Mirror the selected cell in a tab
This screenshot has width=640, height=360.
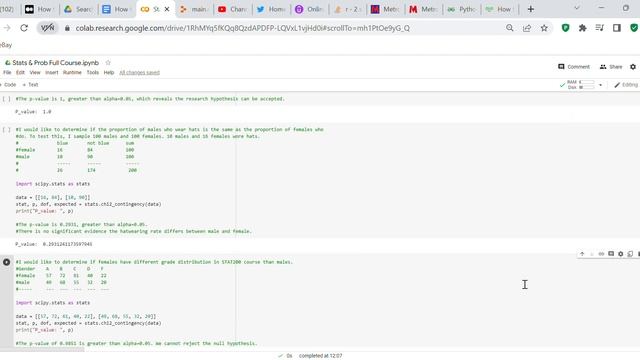(x=630, y=254)
